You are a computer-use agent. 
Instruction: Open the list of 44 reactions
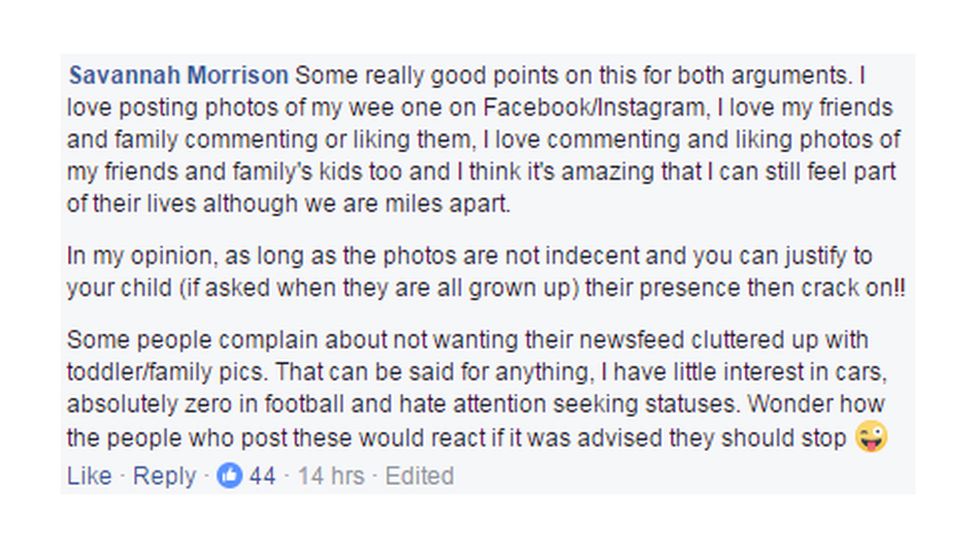point(262,476)
